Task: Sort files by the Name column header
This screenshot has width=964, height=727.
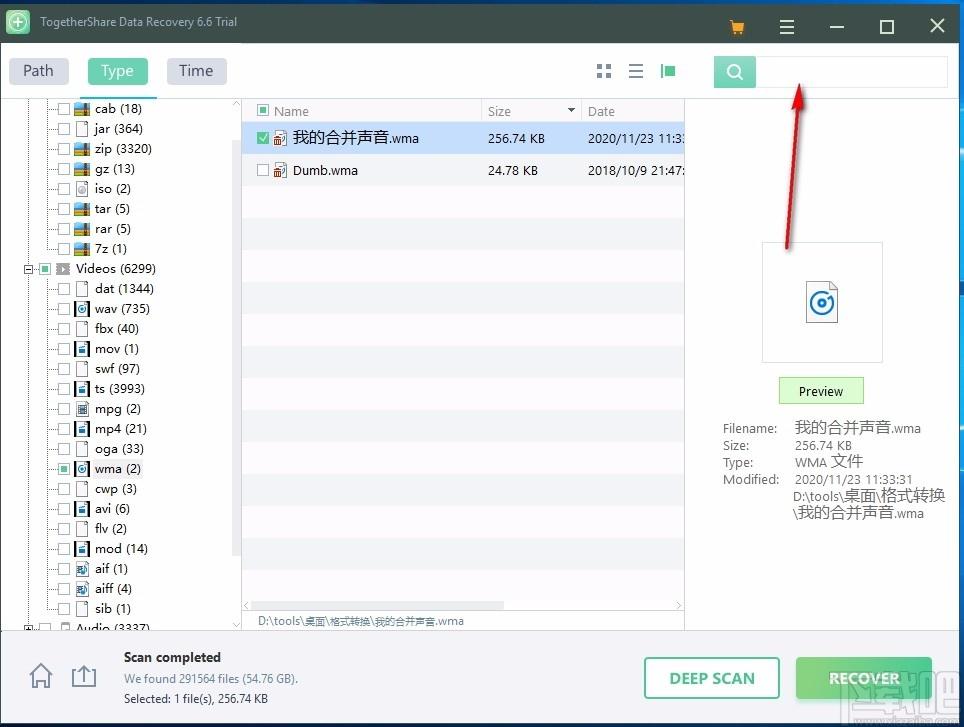Action: (x=291, y=111)
